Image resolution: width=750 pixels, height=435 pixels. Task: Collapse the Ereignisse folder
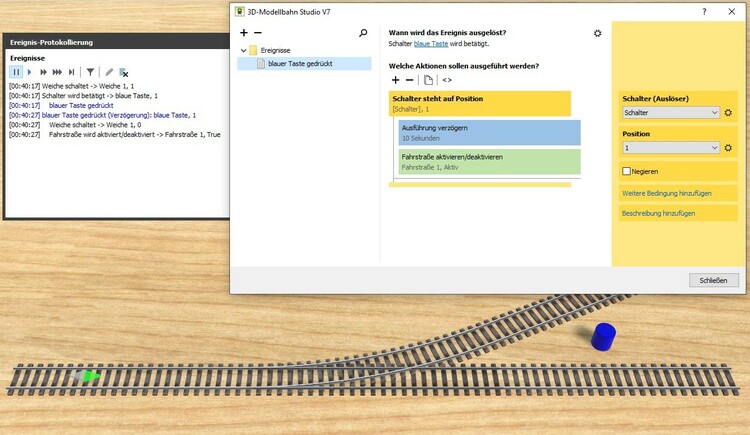[x=243, y=50]
